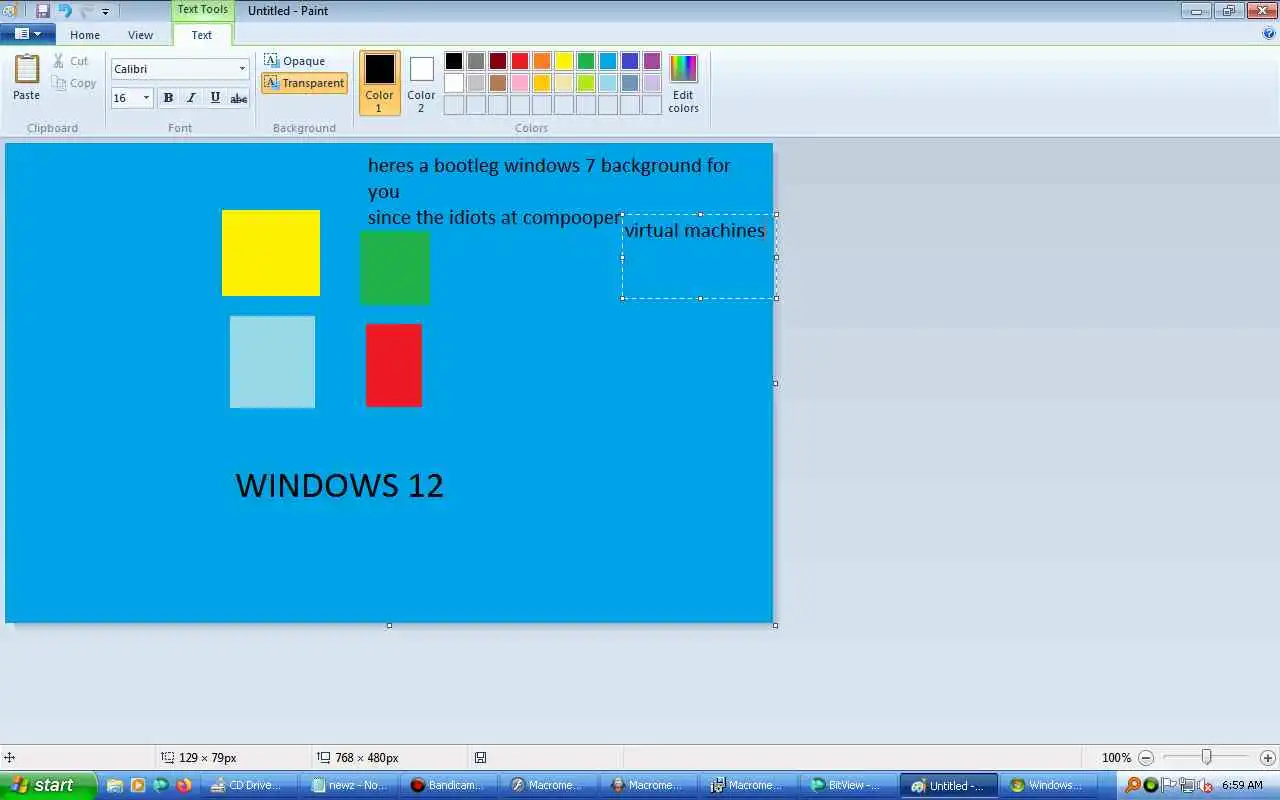Select Color 1 foreground box
This screenshot has height=800, width=1280.
[380, 83]
